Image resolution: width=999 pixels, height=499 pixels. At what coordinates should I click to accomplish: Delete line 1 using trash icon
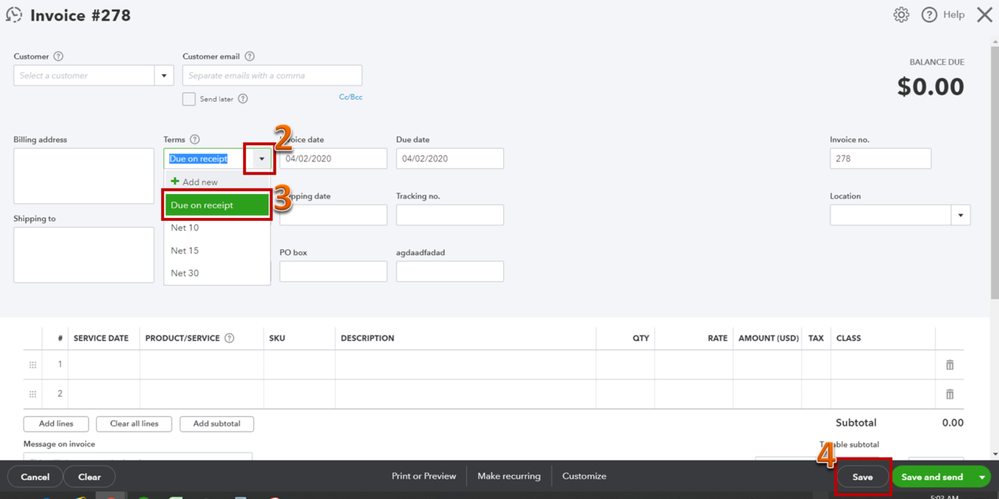949,365
